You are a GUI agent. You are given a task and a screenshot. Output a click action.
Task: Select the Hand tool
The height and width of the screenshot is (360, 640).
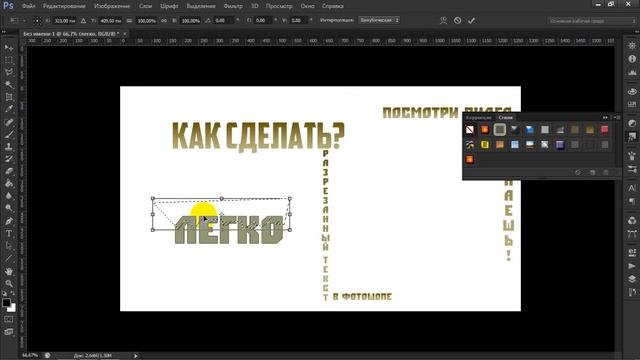9,271
